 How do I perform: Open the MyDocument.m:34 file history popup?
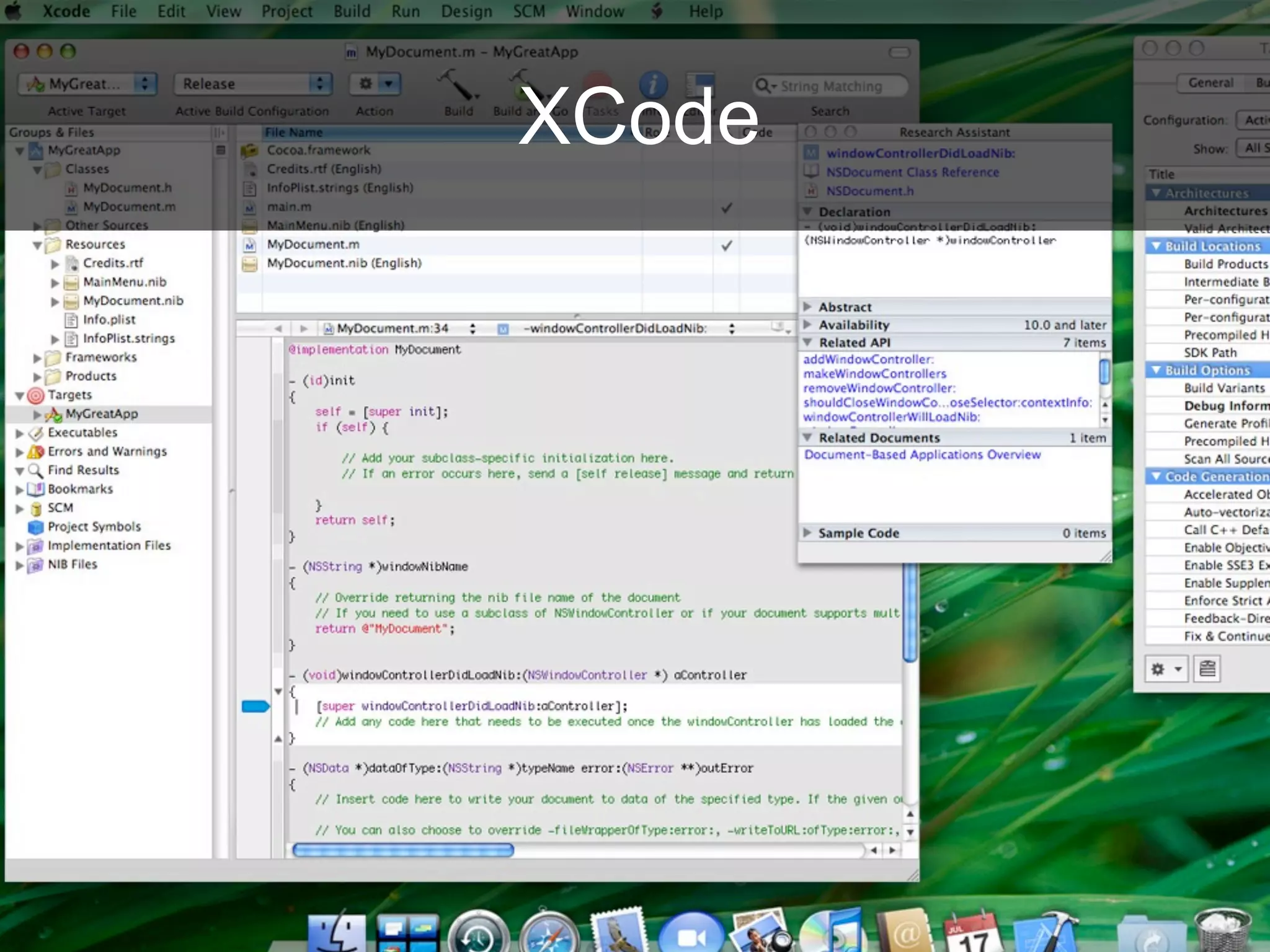tap(399, 328)
